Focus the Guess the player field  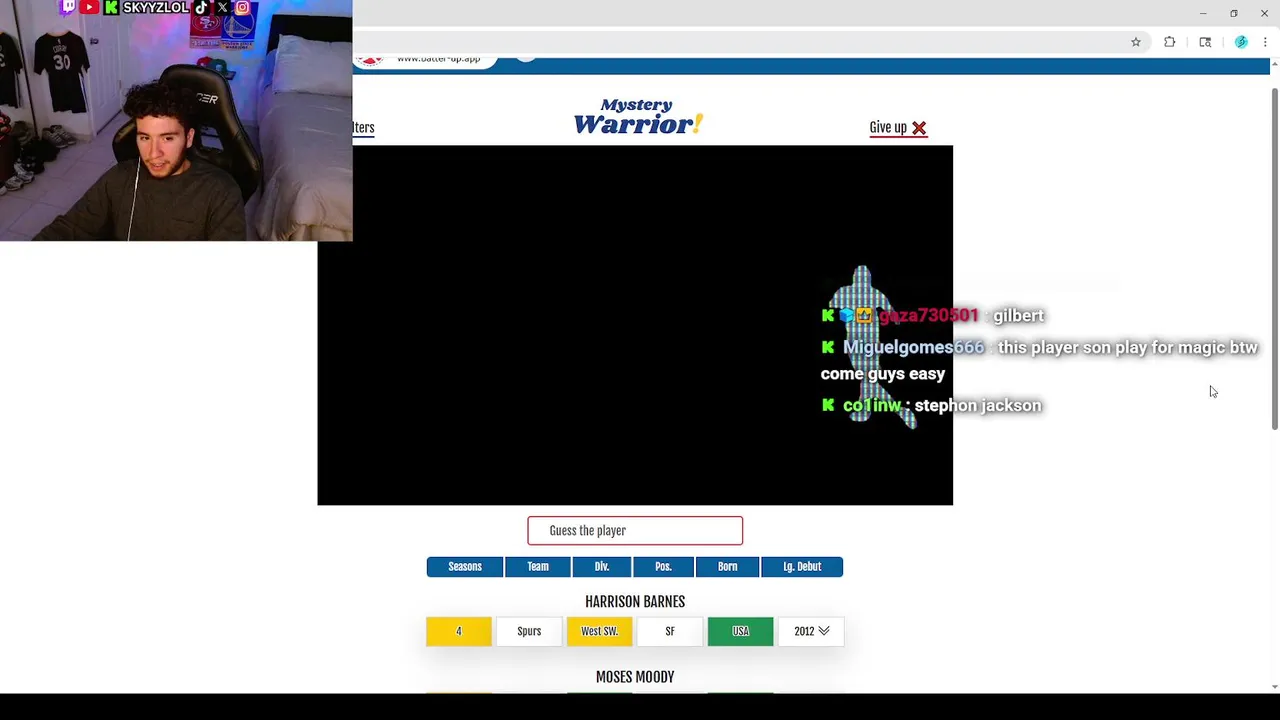pos(635,531)
